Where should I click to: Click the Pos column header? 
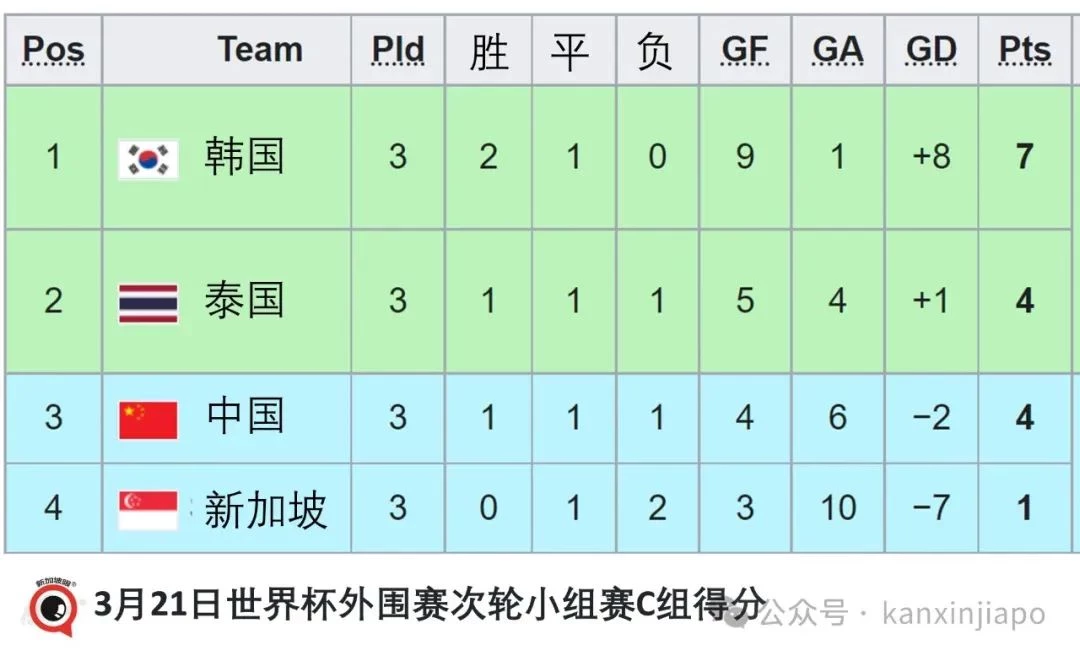point(54,50)
